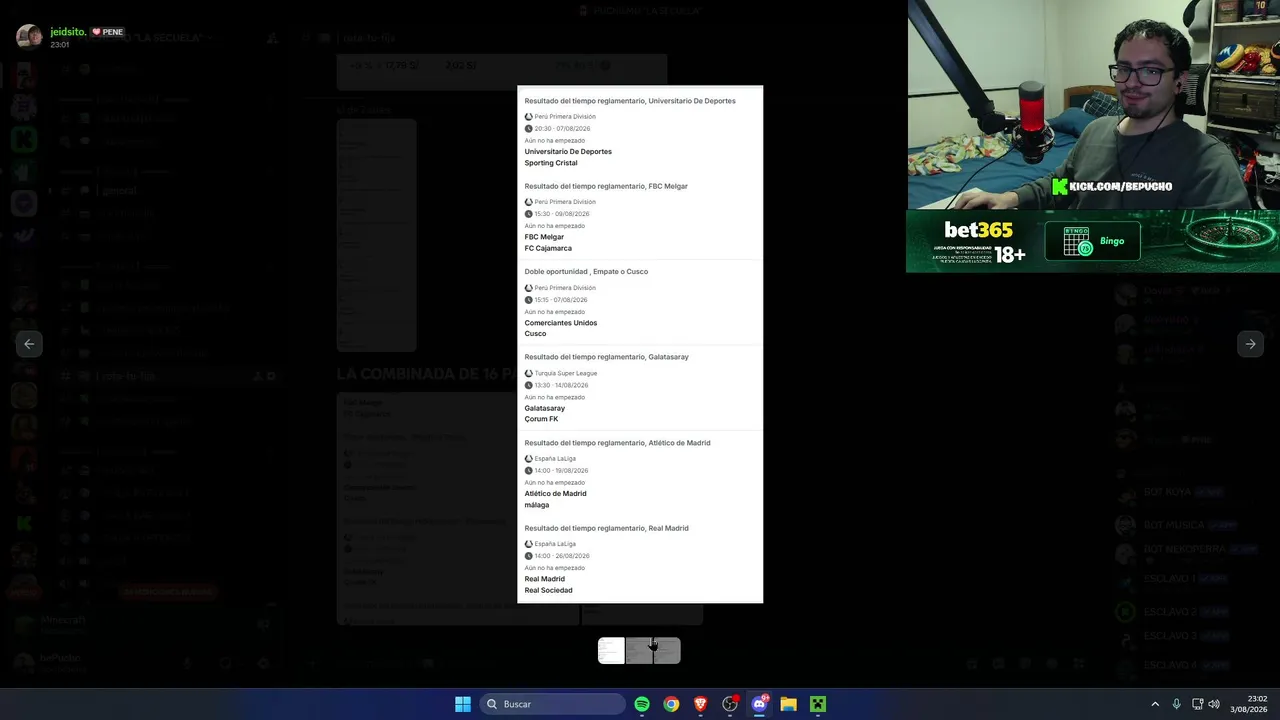Click the time 15:30 - 09/08/2026

pyautogui.click(x=562, y=214)
